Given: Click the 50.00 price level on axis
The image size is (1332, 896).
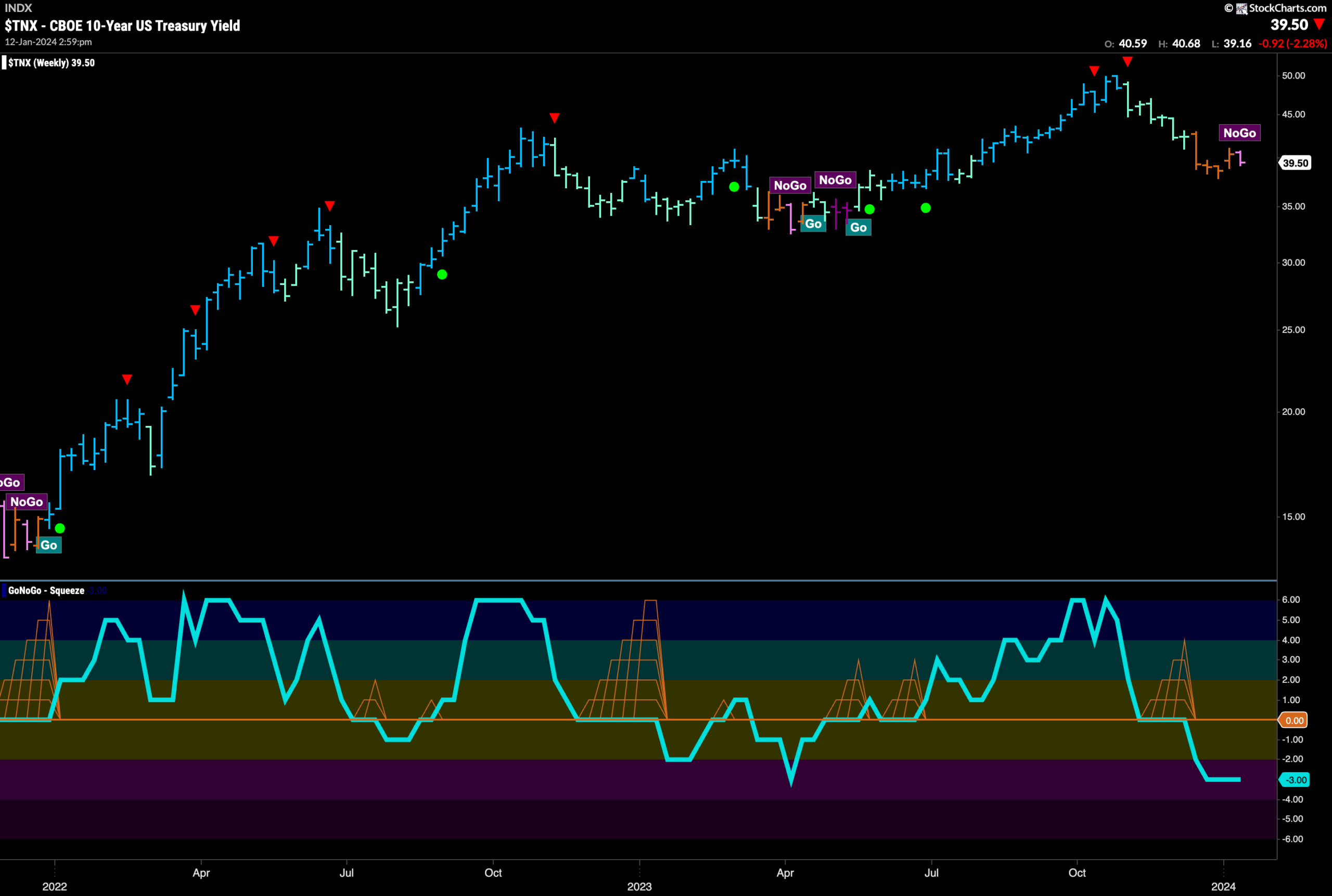Looking at the screenshot, I should pyautogui.click(x=1293, y=75).
